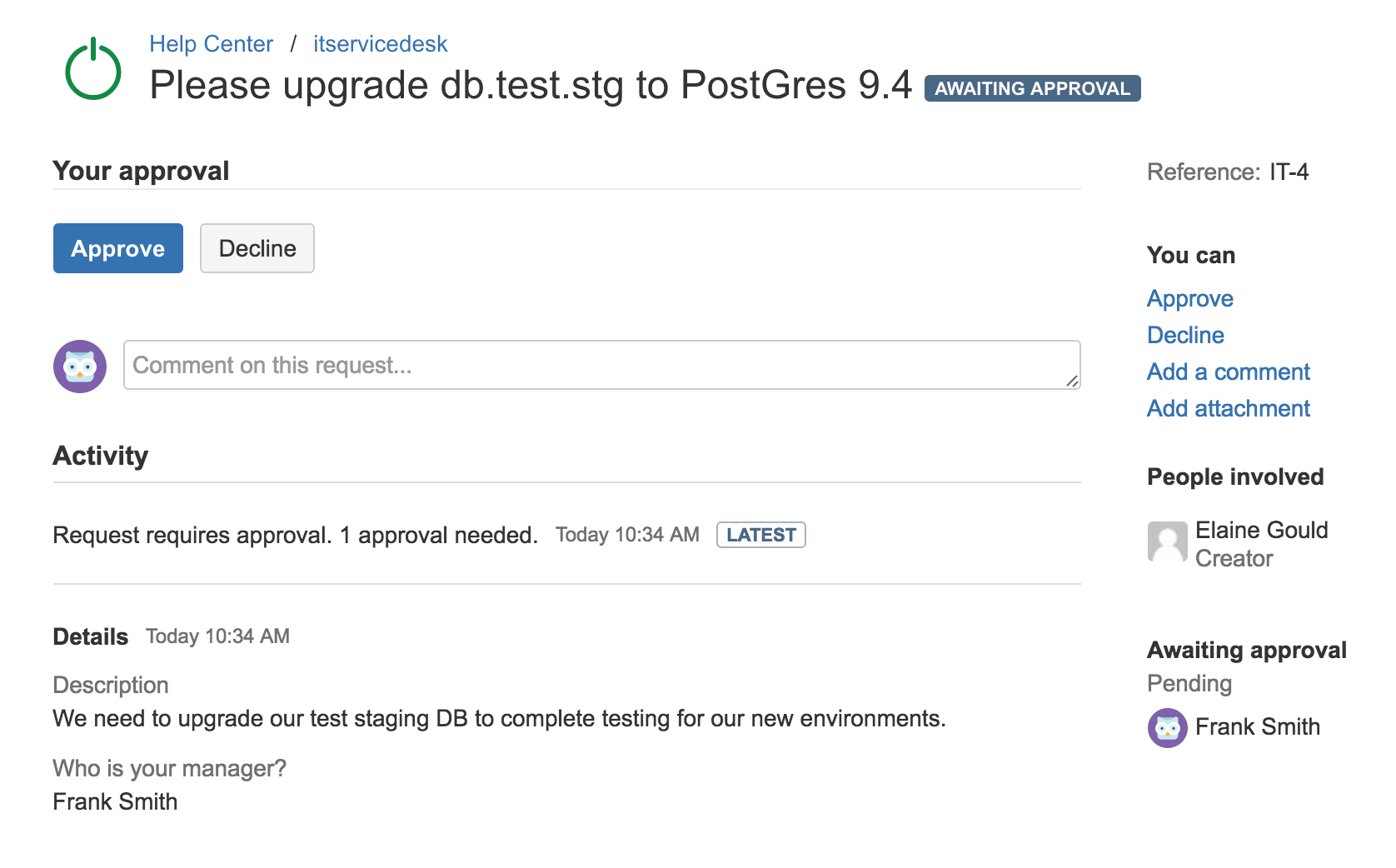Click the owl avatar beside the comment box
Viewport: 1396px width, 868px height.
coord(80,366)
